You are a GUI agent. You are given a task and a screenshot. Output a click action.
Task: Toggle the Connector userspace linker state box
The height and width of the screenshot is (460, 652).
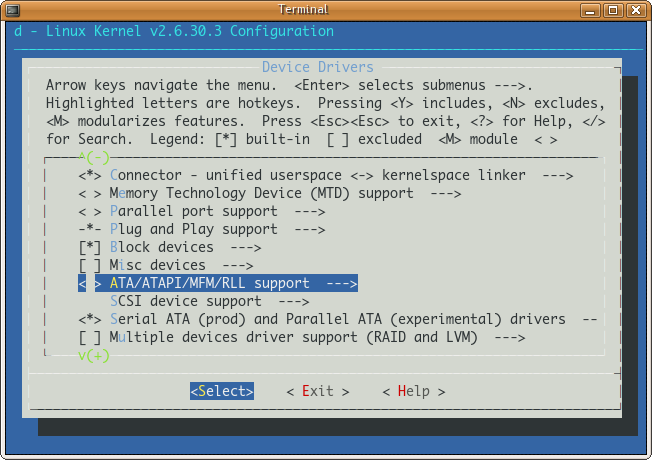[90, 176]
